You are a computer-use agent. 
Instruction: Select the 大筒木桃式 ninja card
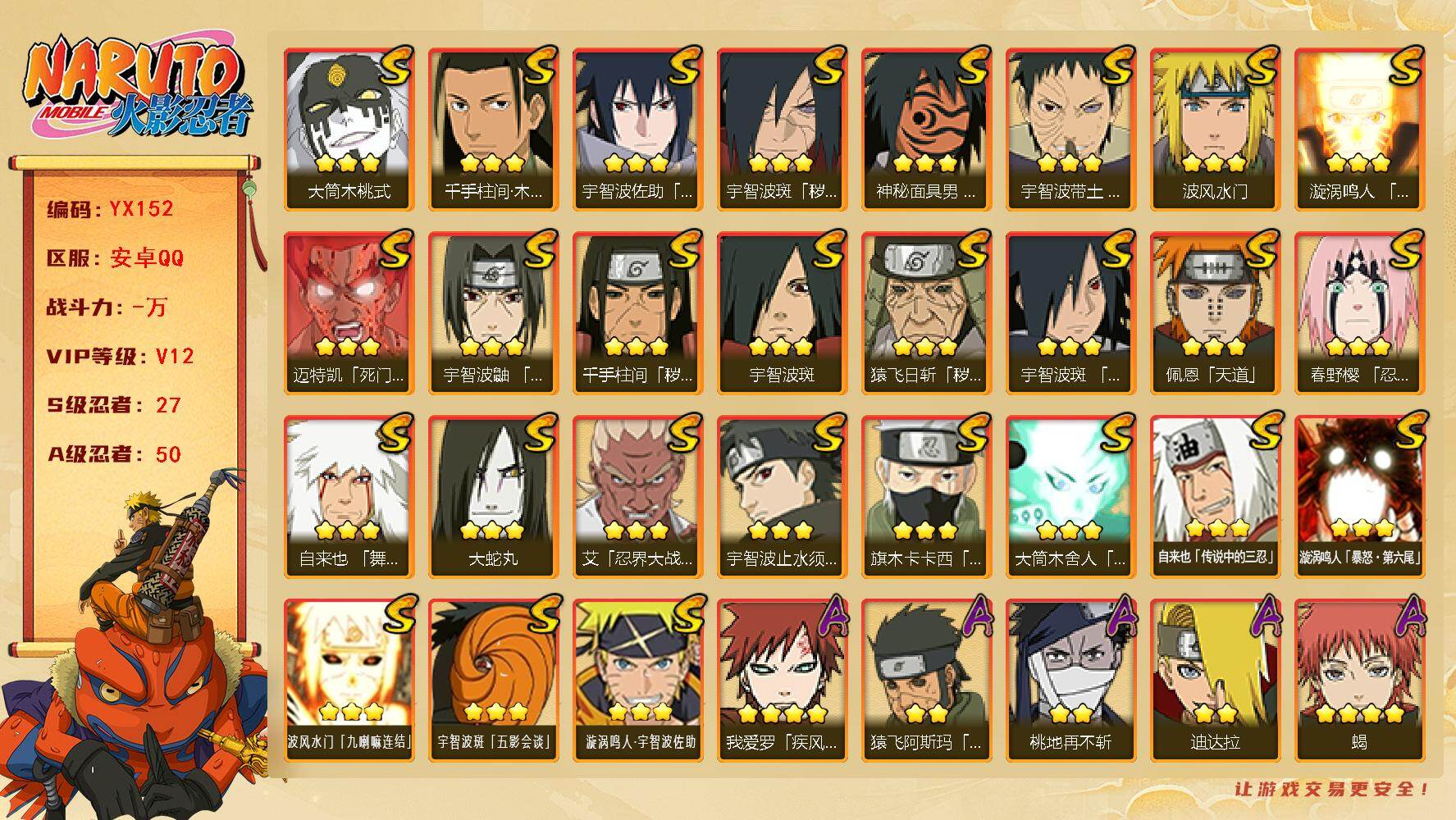349,129
